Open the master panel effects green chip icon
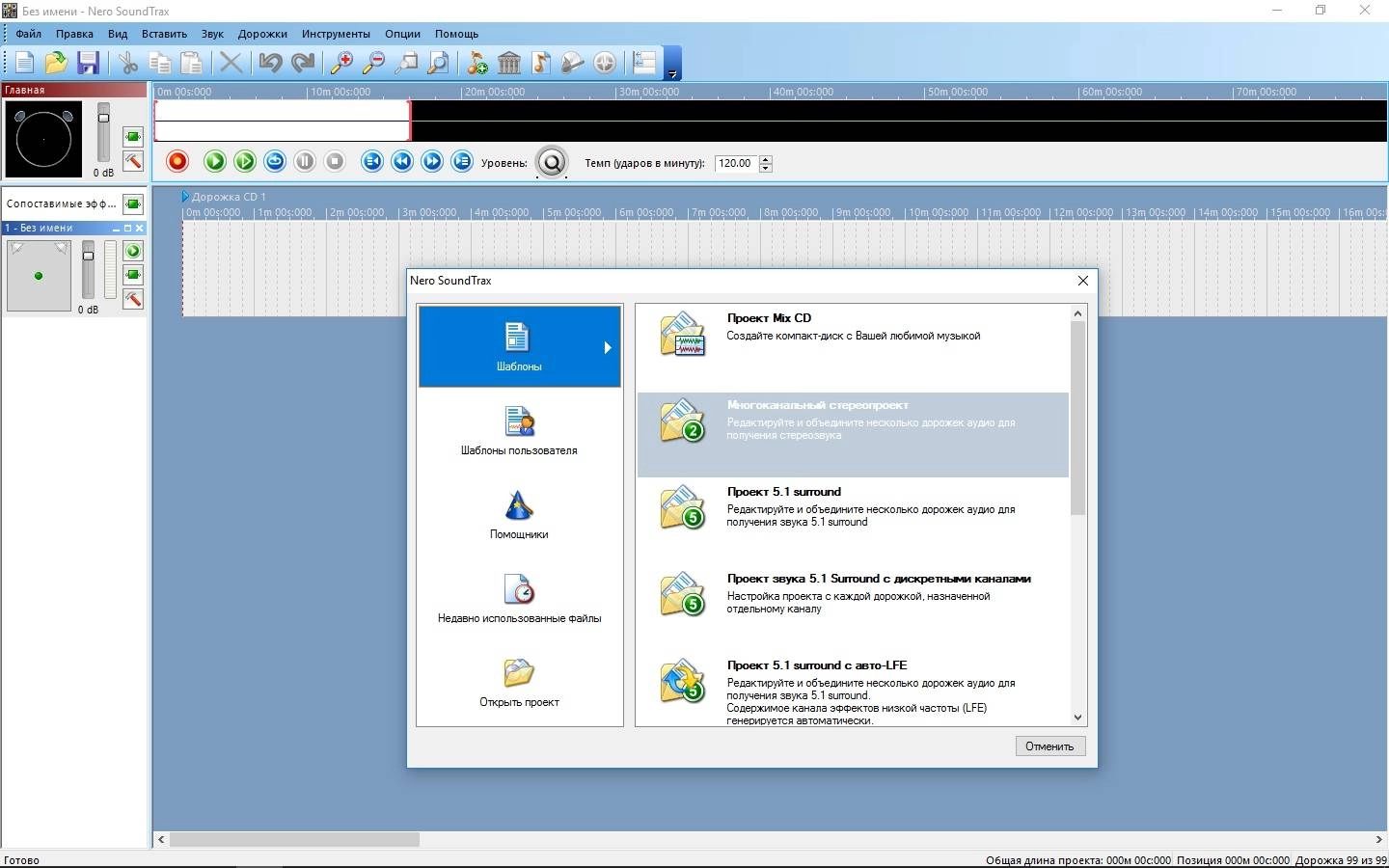Image resolution: width=1389 pixels, height=868 pixels. pos(133,137)
